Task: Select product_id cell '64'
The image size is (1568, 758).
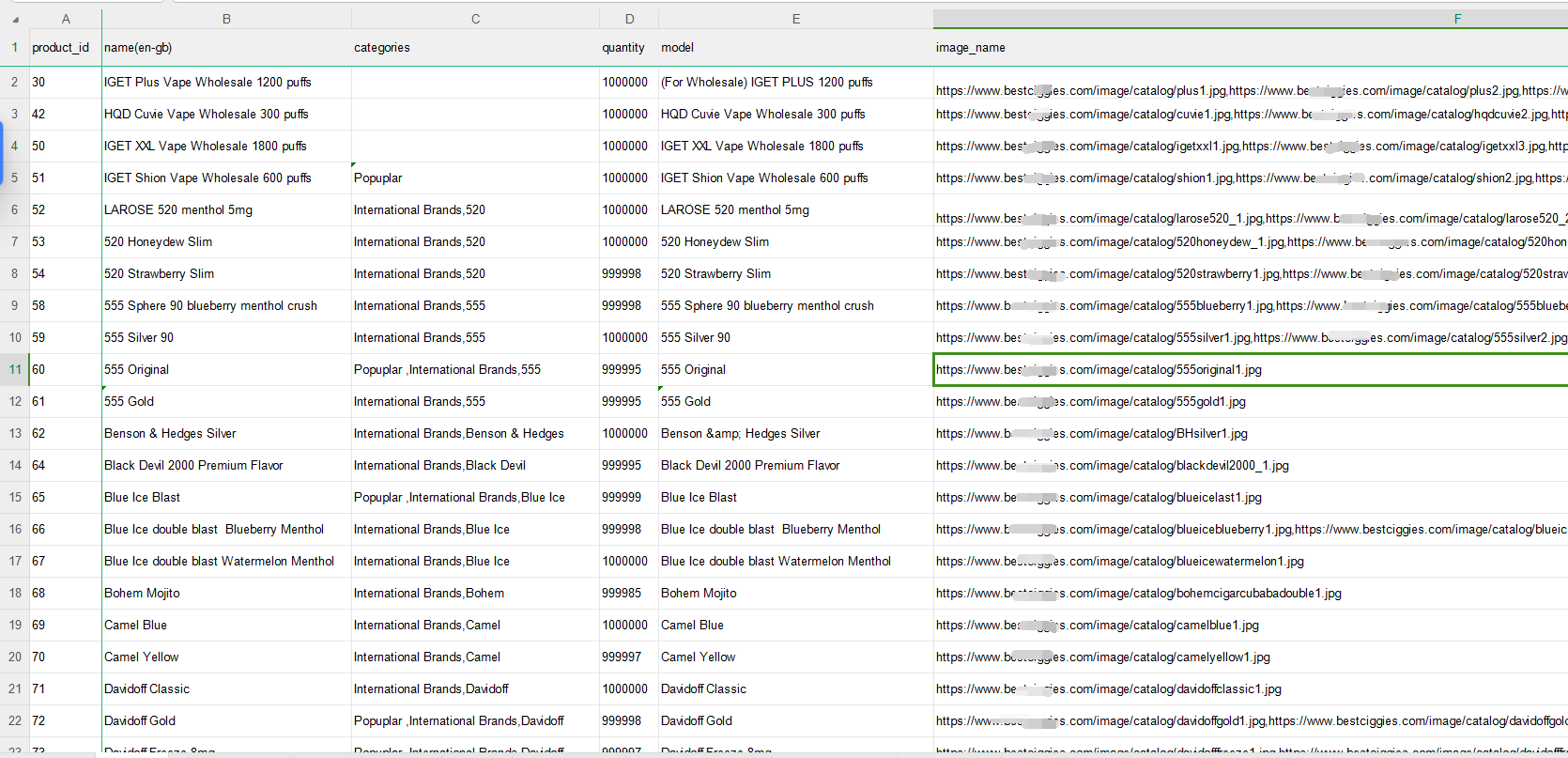Action: pos(66,465)
